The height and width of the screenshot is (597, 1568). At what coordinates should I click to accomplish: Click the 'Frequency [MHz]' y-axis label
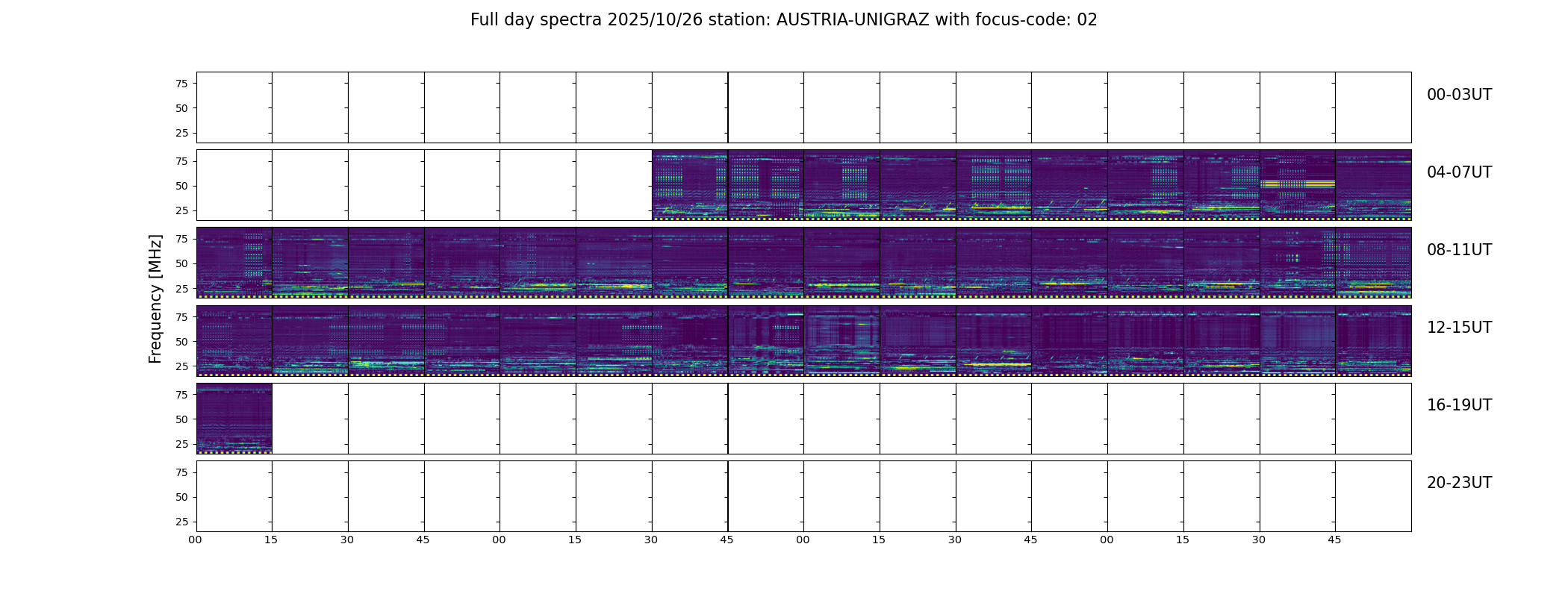(x=155, y=299)
